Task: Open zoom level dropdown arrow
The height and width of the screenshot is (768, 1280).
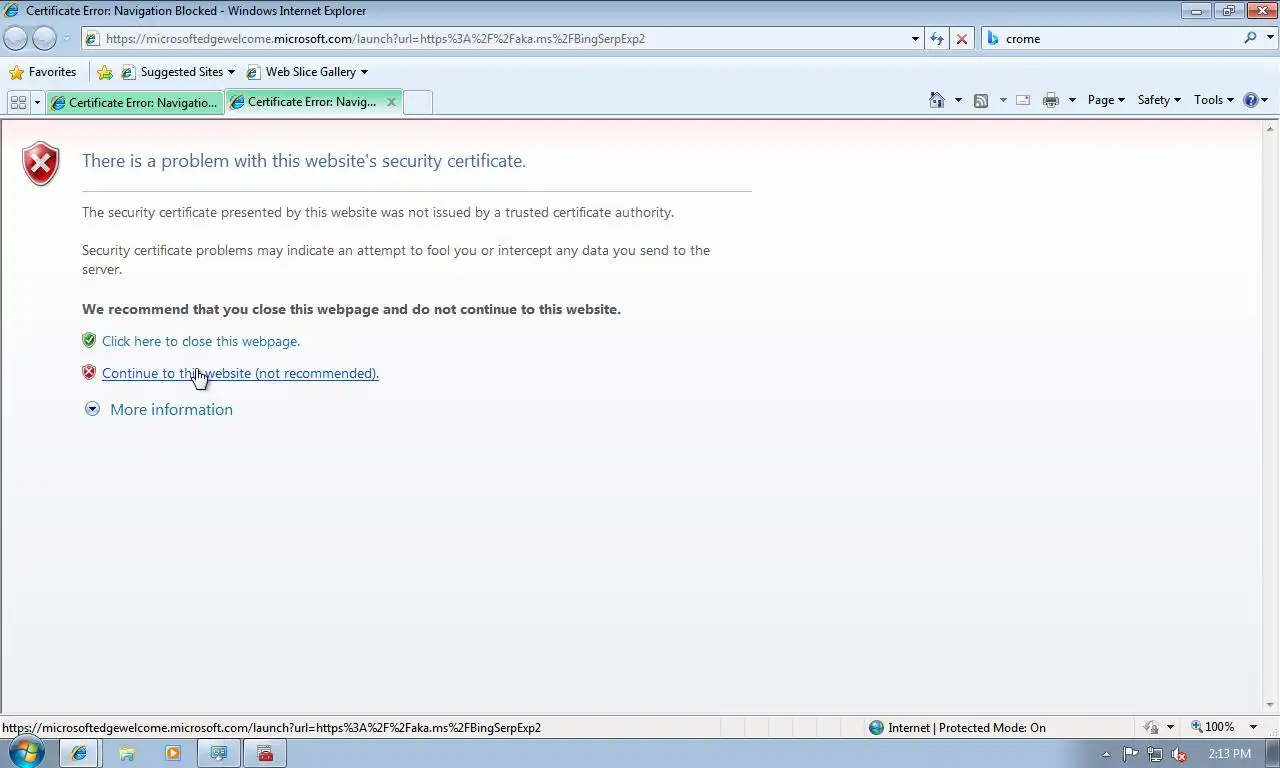Action: [1253, 728]
